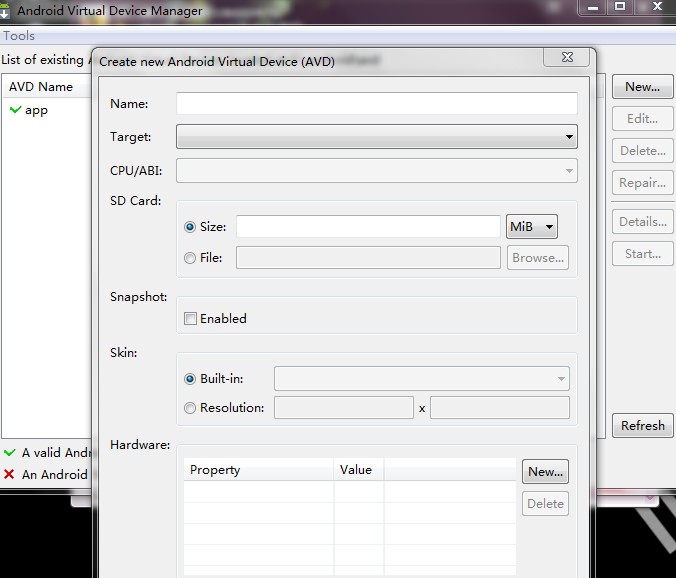Image resolution: width=676 pixels, height=578 pixels.
Task: Click the SD Card size input field
Action: 368,227
